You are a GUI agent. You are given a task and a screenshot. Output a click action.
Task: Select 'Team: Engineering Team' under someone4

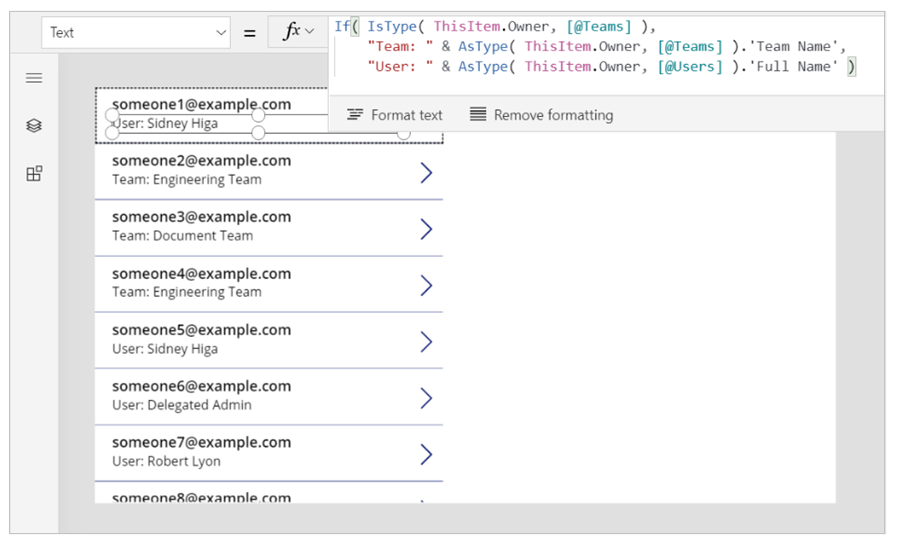point(187,292)
